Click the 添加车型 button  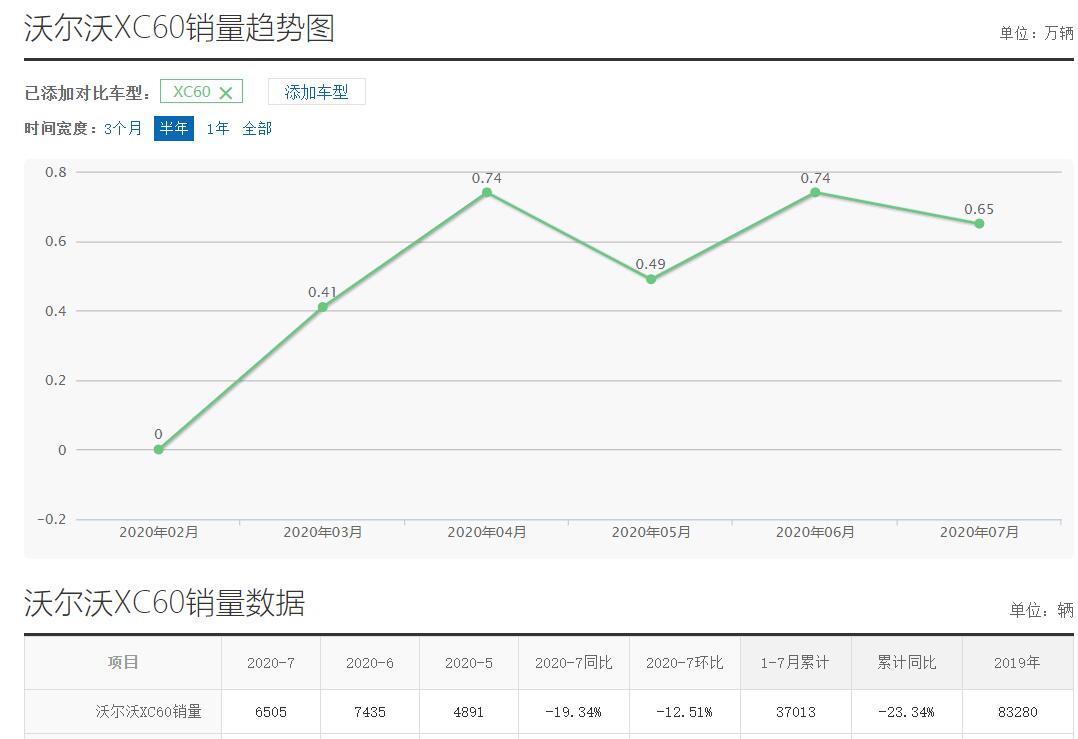point(316,92)
